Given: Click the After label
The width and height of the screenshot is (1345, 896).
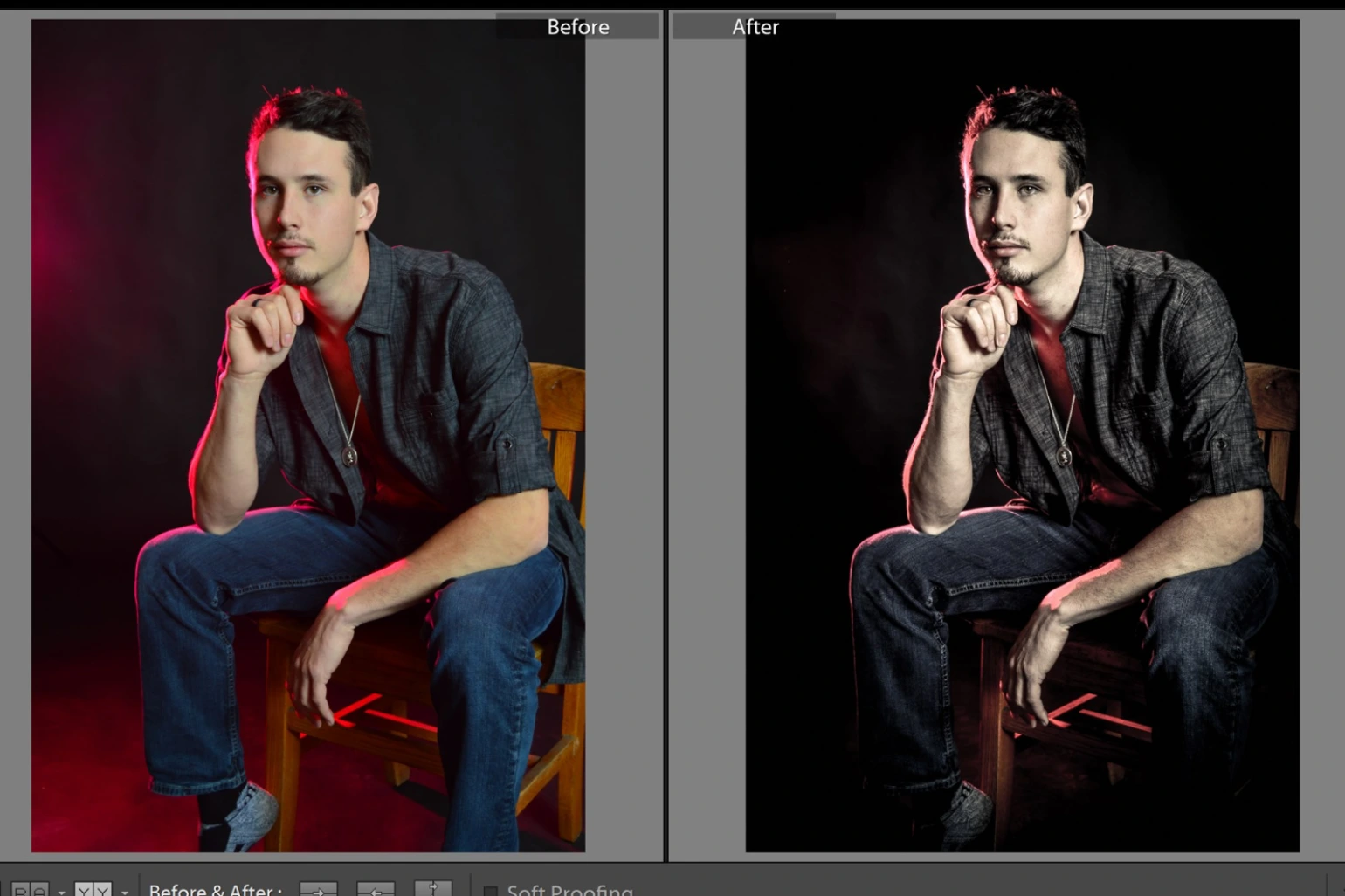Looking at the screenshot, I should 755,27.
